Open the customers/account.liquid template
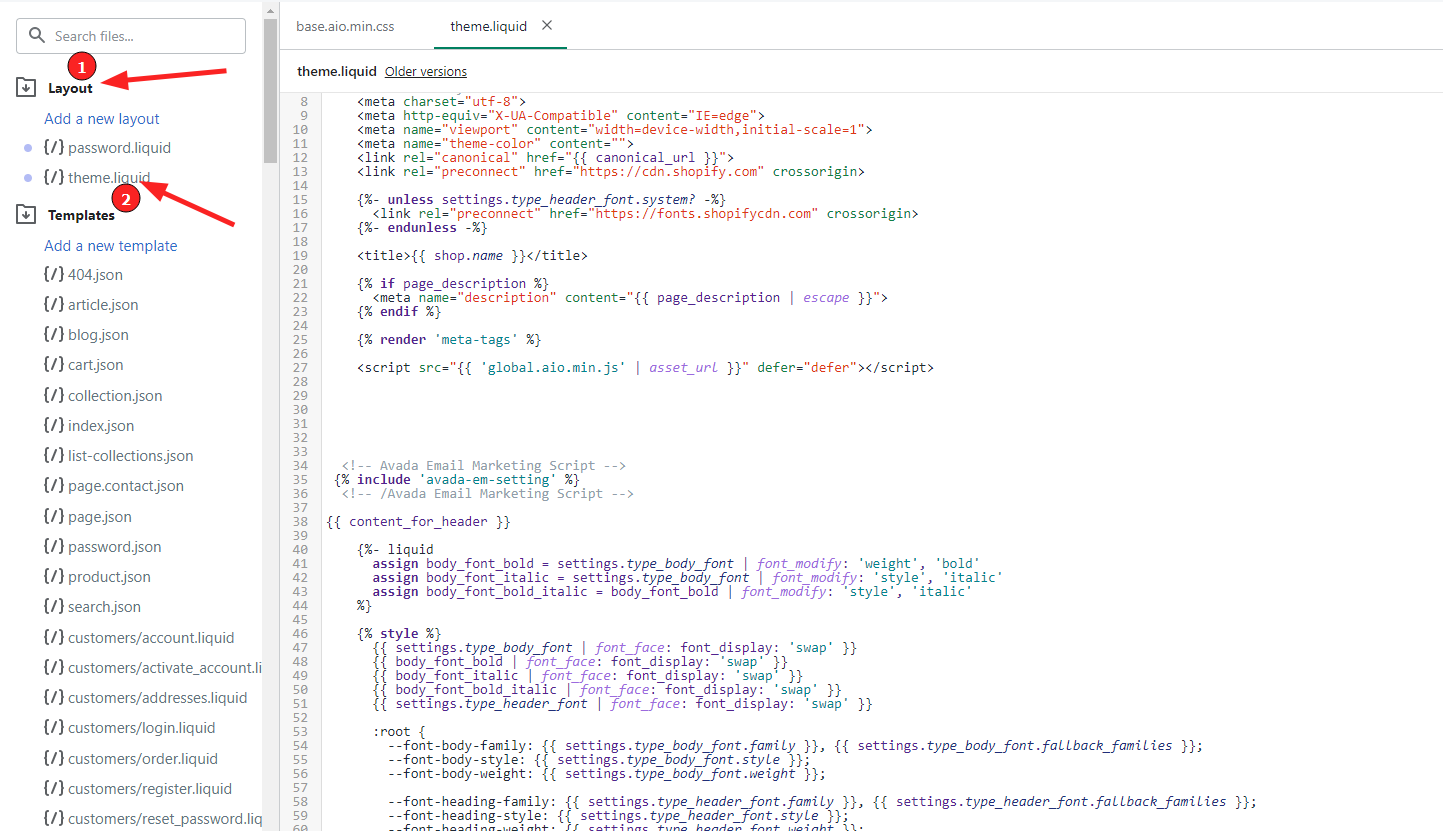This screenshot has height=831, width=1443. point(151,637)
